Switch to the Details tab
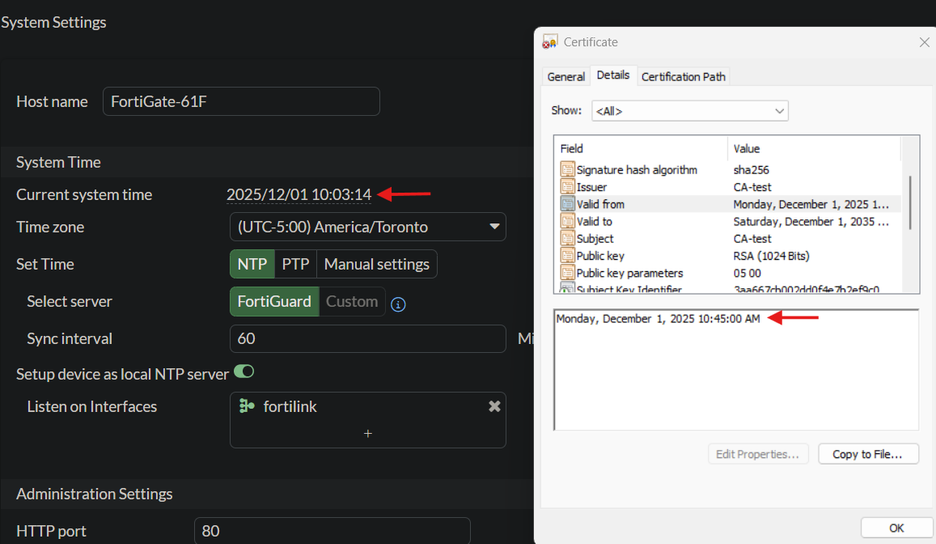This screenshot has height=544, width=936. point(613,75)
